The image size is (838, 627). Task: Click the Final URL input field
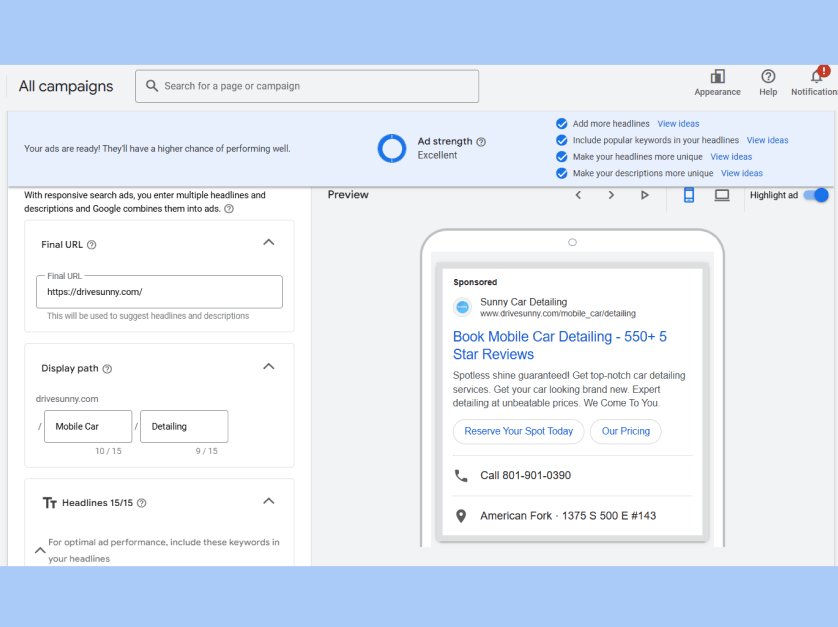click(159, 292)
